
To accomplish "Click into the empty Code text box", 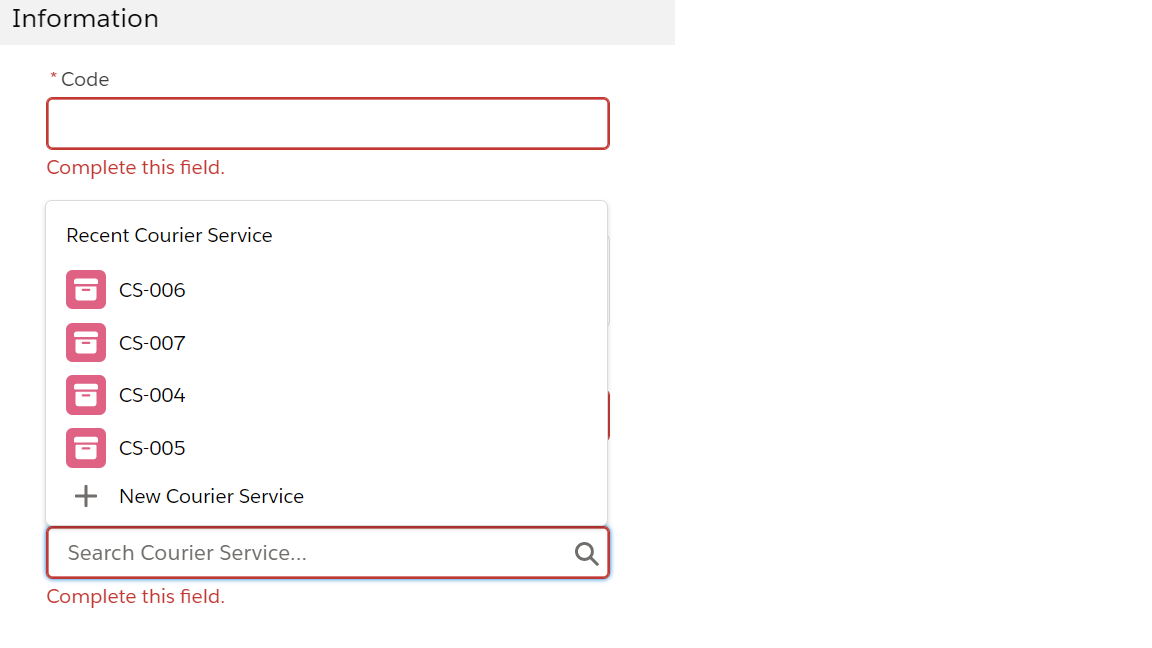I will (x=327, y=124).
